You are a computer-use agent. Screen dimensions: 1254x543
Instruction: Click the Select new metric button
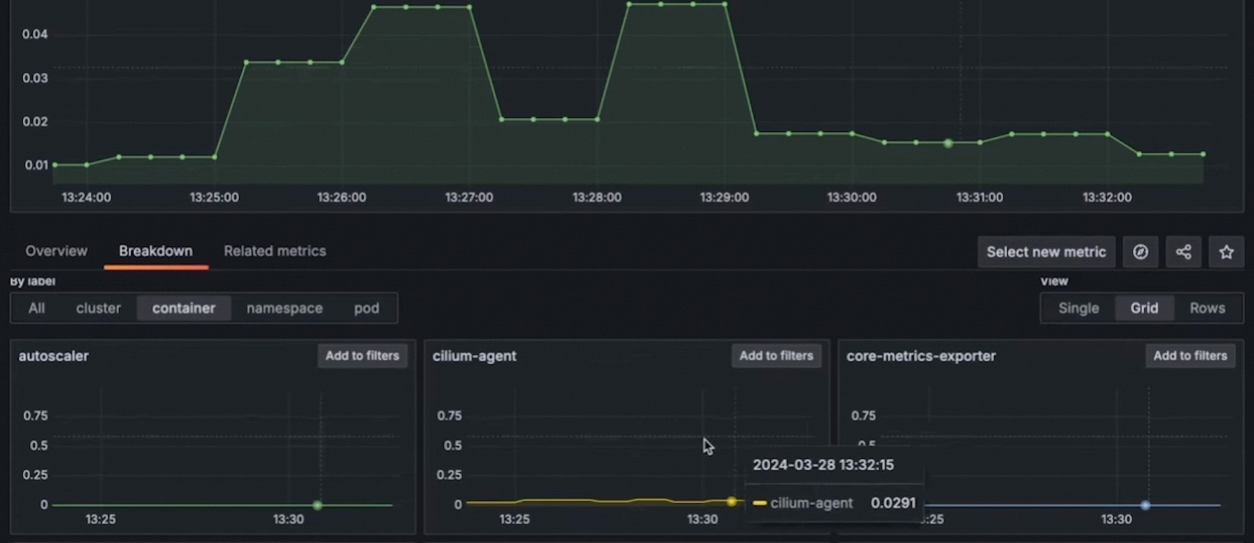click(1046, 252)
